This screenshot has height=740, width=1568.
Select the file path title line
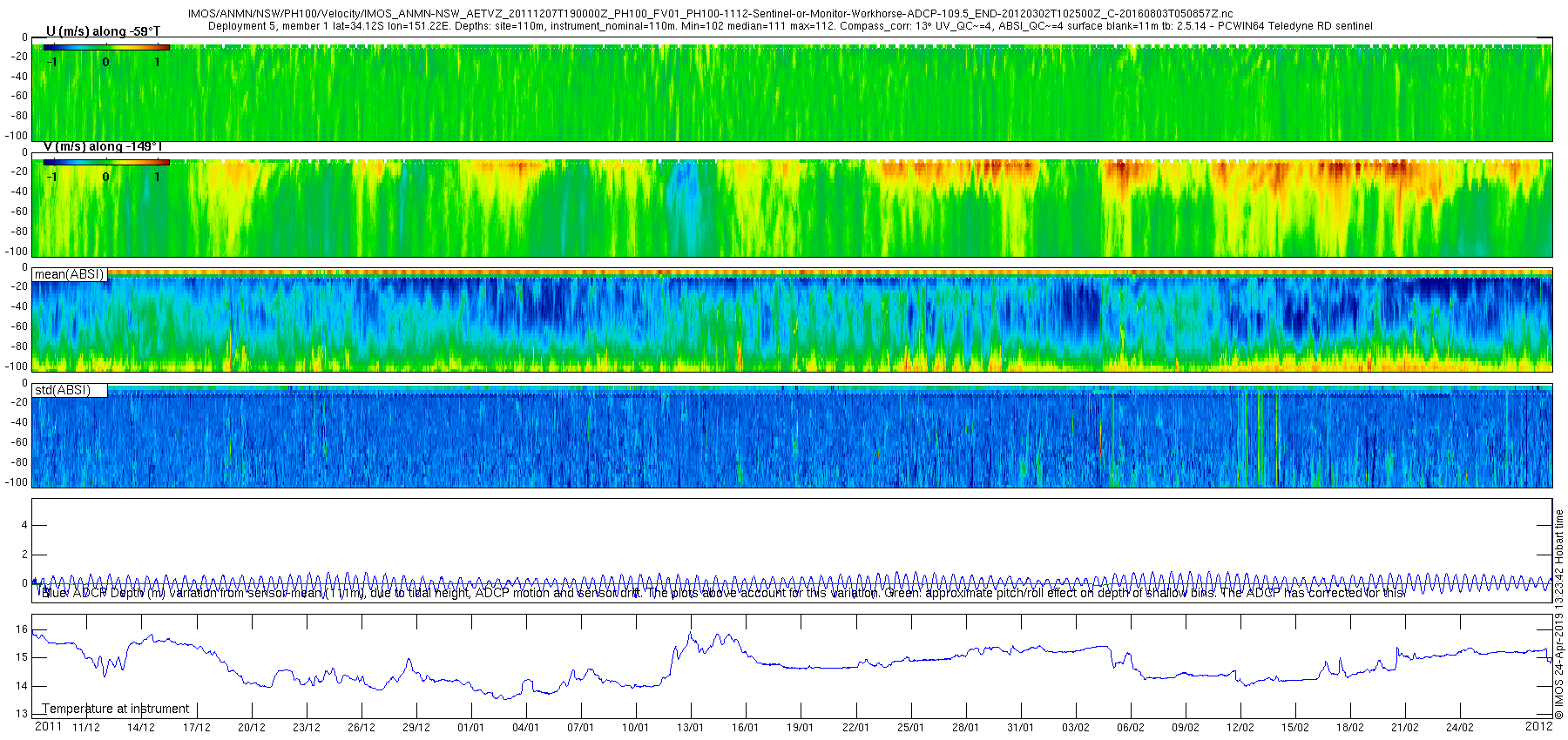710,14
